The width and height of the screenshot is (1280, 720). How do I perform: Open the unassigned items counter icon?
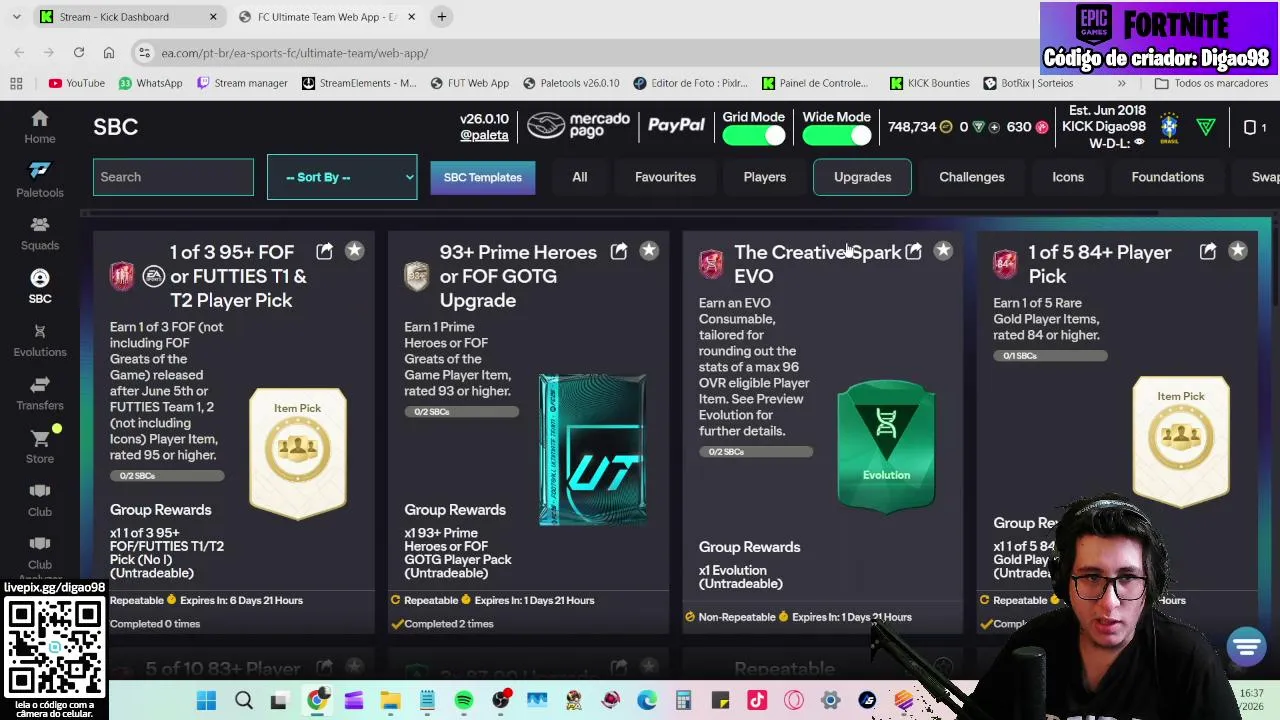1255,127
